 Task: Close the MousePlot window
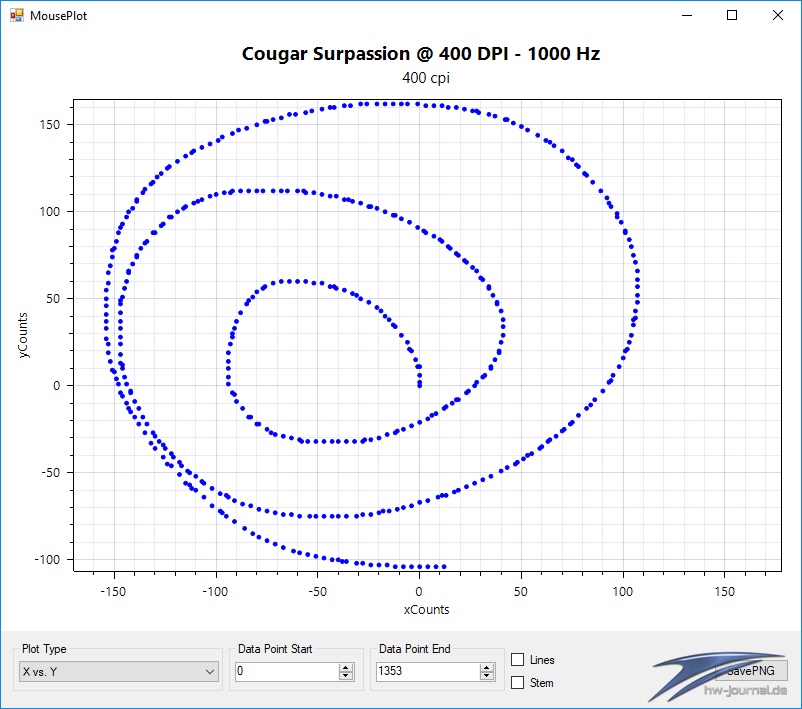(777, 15)
